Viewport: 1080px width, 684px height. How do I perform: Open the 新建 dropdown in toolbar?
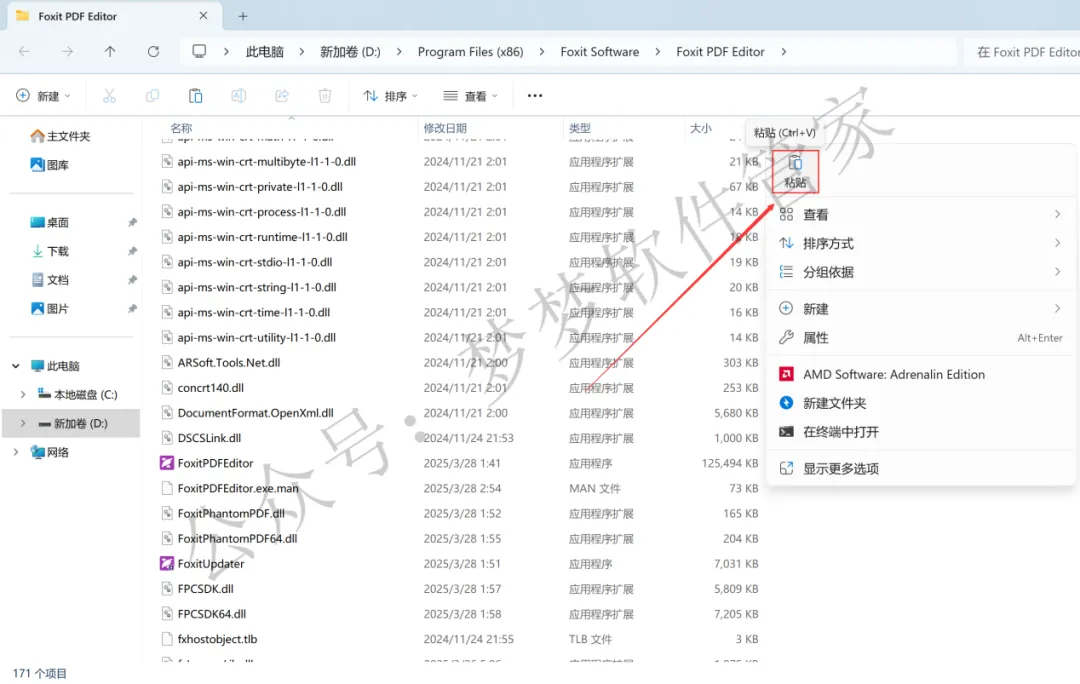(x=43, y=96)
